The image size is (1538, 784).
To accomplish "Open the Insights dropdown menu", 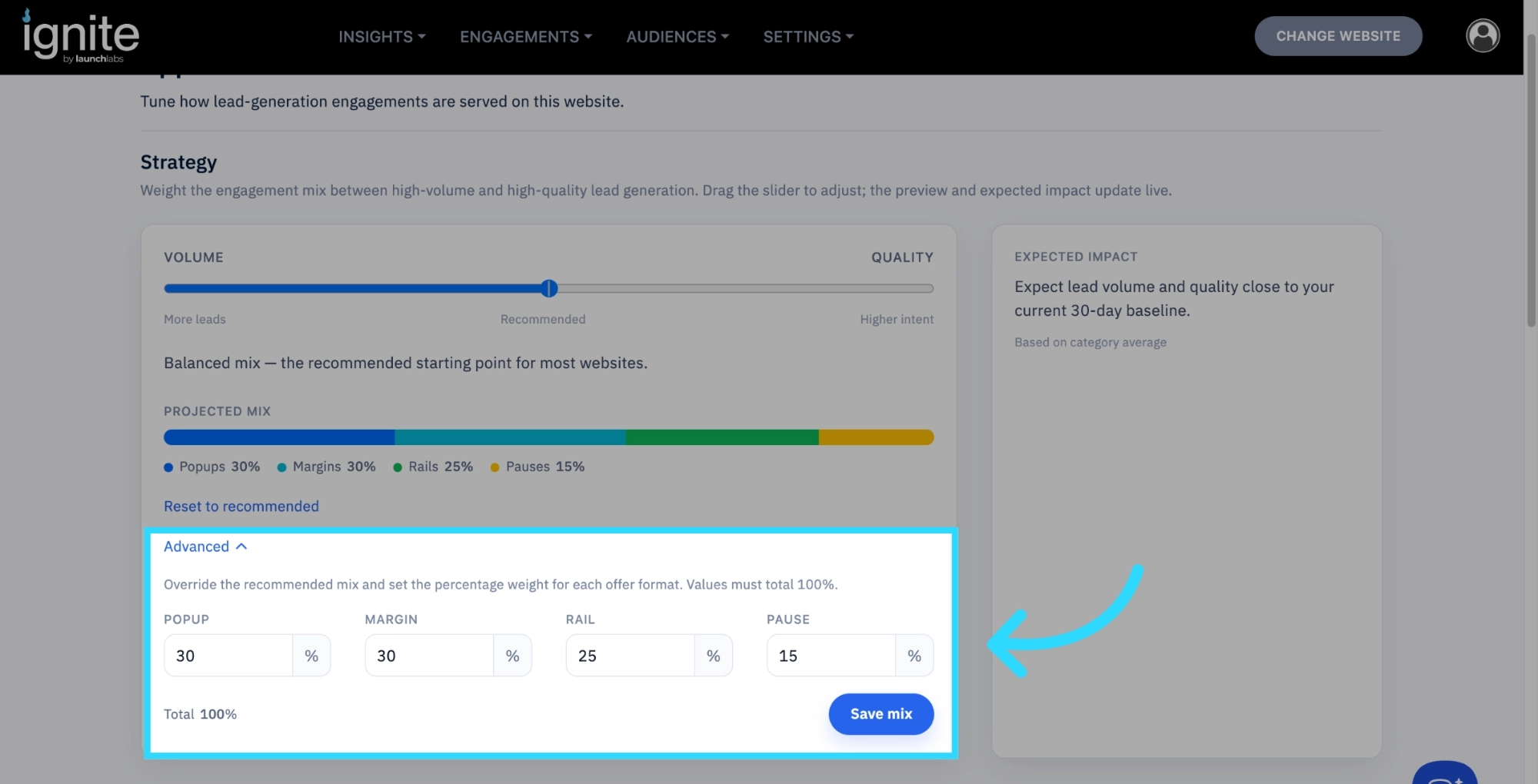I will point(382,36).
